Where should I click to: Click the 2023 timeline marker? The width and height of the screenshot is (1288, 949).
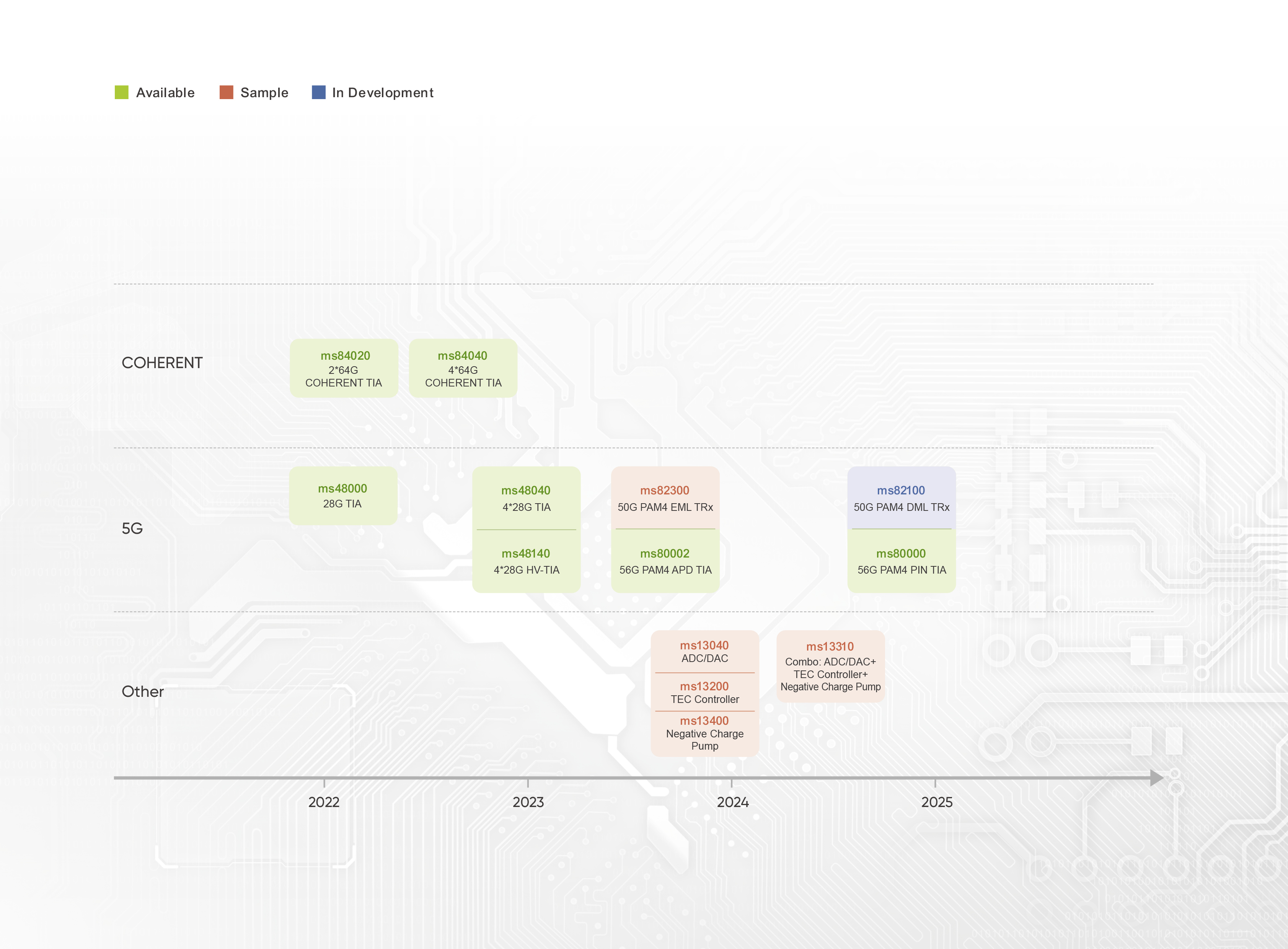click(528, 802)
